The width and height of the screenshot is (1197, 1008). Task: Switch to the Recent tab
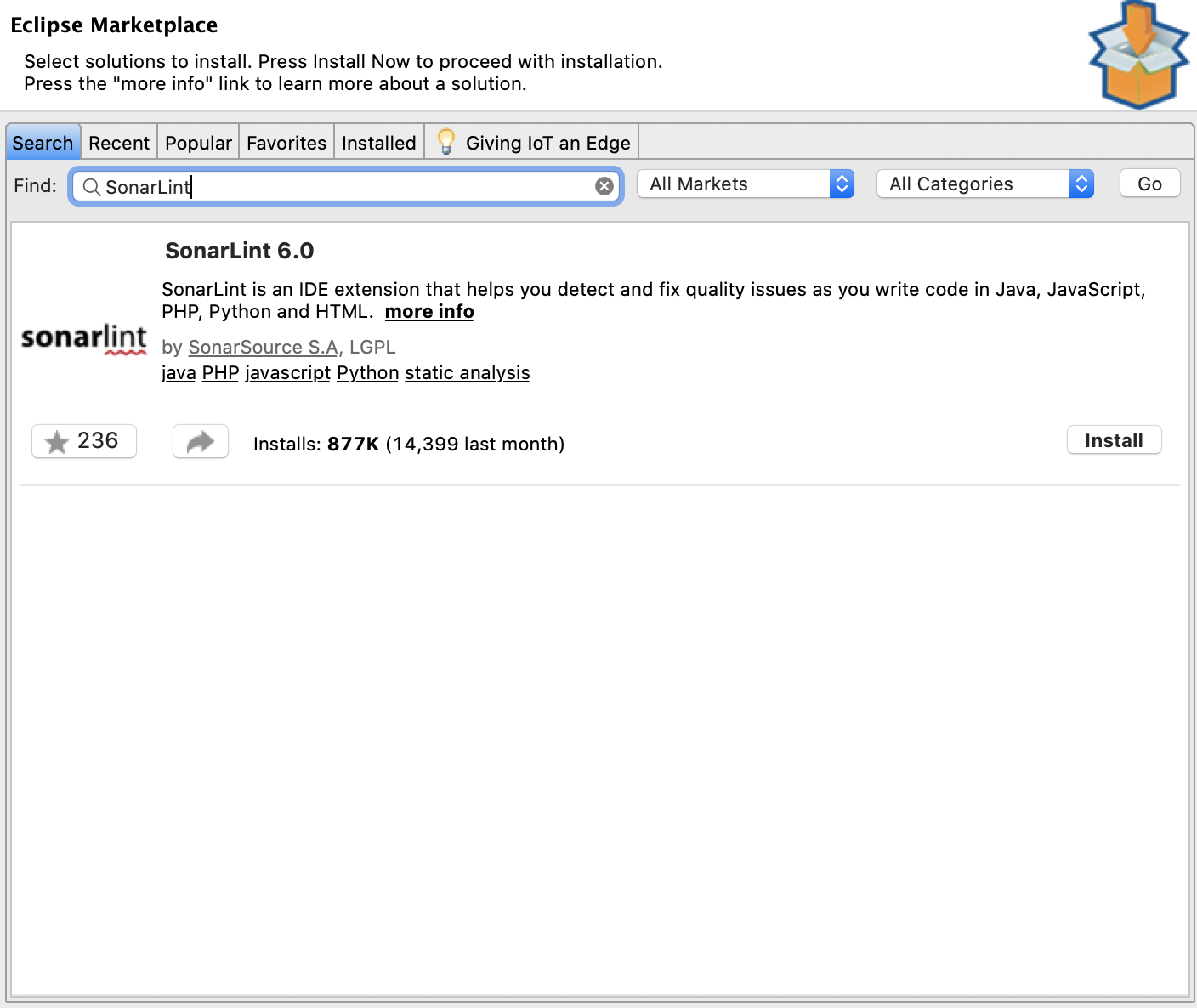119,143
